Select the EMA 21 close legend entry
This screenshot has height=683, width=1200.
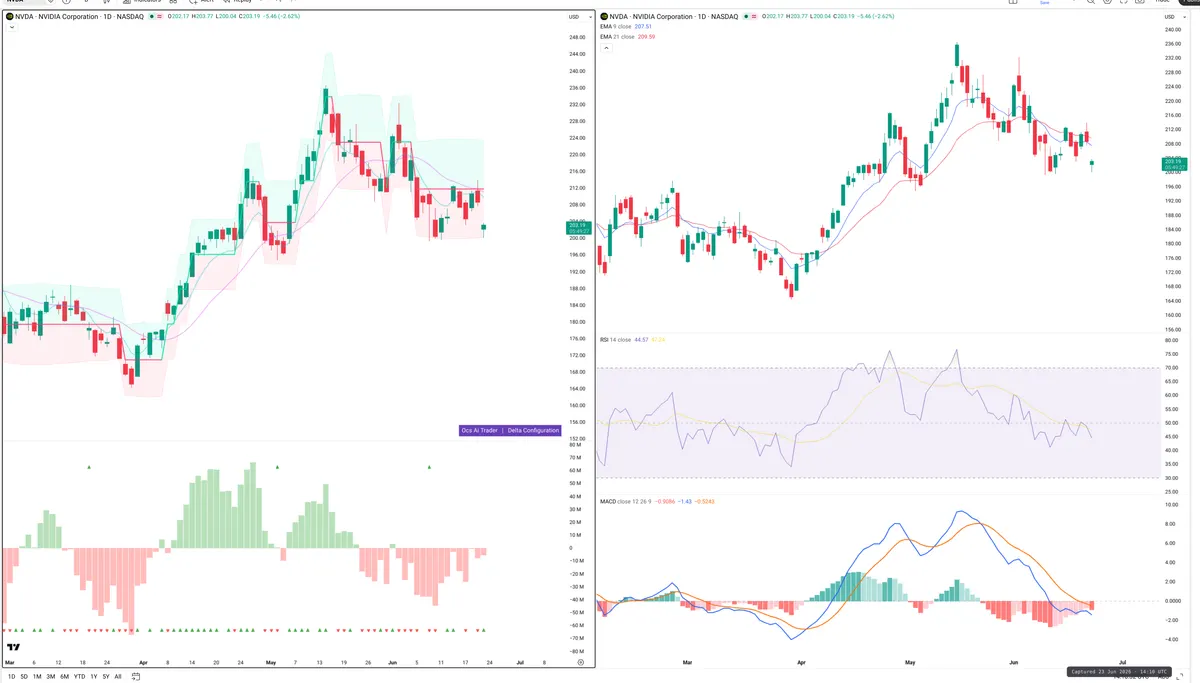point(617,37)
